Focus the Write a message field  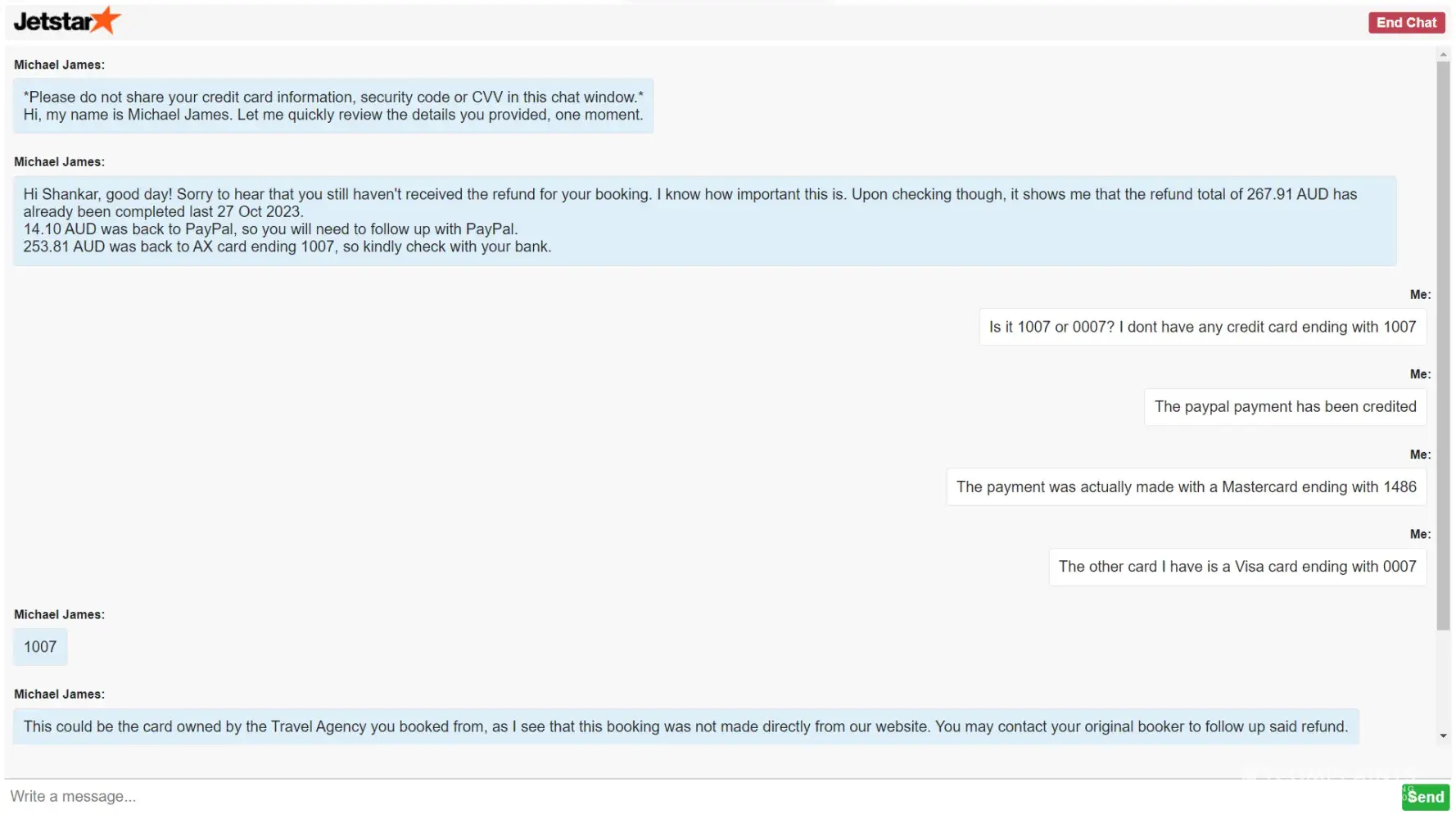coord(696,797)
